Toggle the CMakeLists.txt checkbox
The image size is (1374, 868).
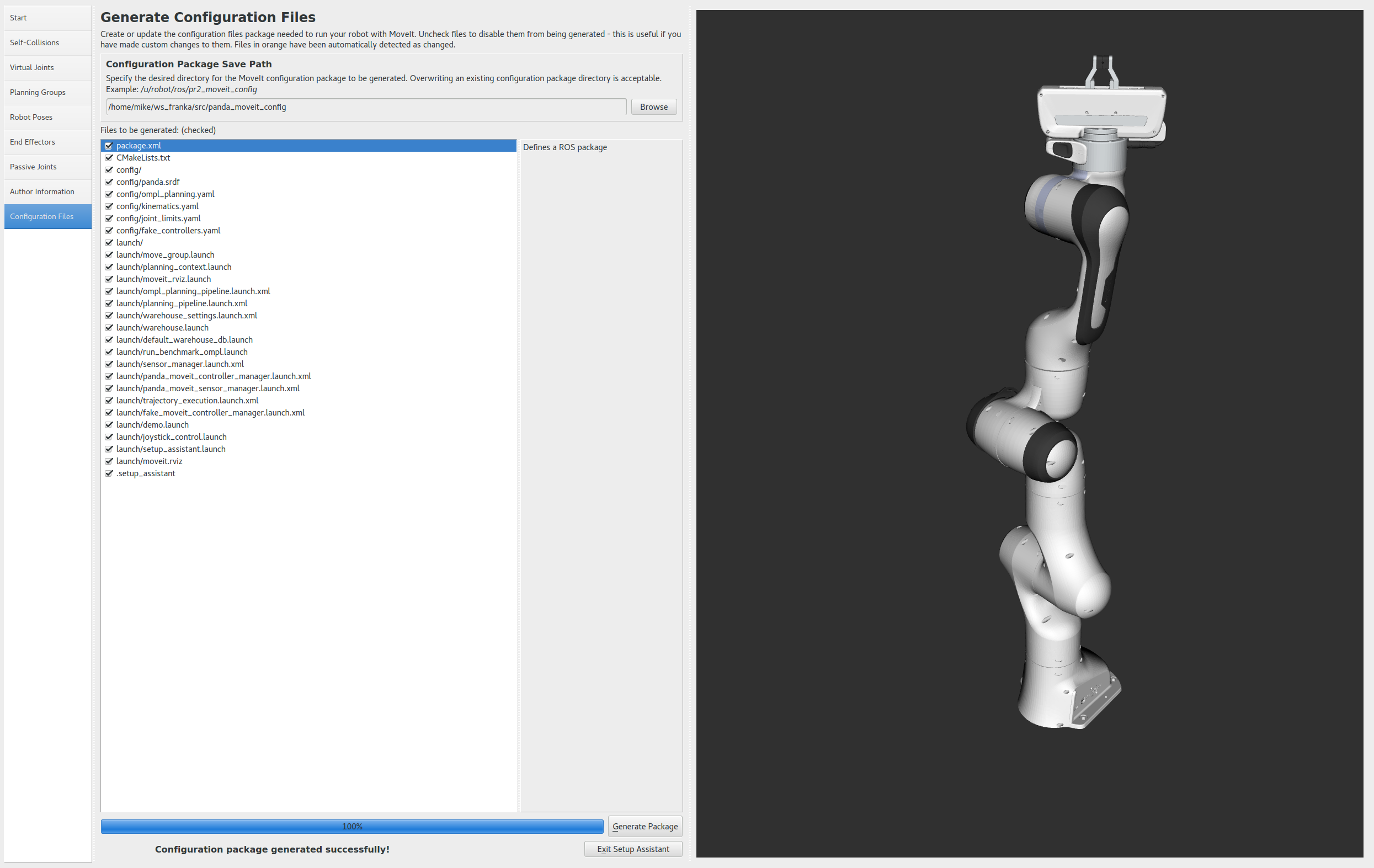coord(108,157)
